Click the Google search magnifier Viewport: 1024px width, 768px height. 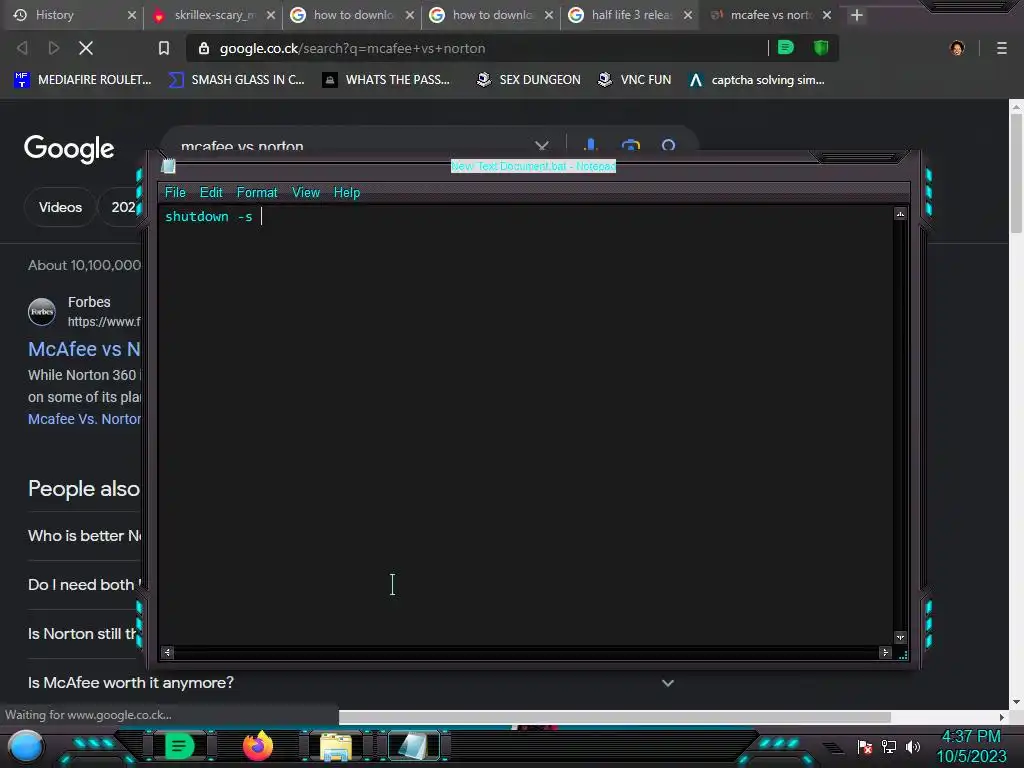point(668,145)
